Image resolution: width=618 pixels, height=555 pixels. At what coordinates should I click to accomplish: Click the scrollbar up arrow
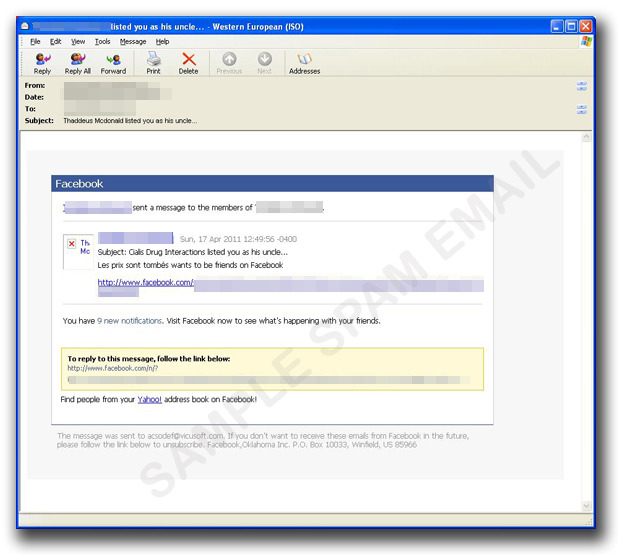tap(586, 137)
